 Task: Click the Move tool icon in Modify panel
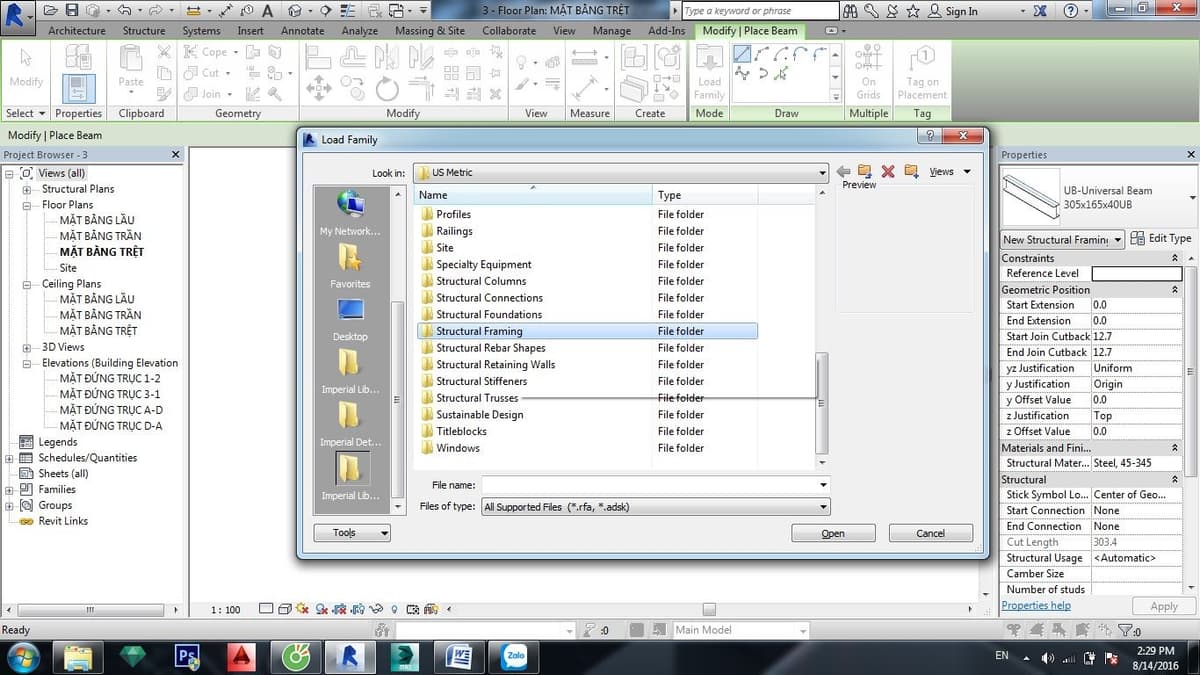318,88
